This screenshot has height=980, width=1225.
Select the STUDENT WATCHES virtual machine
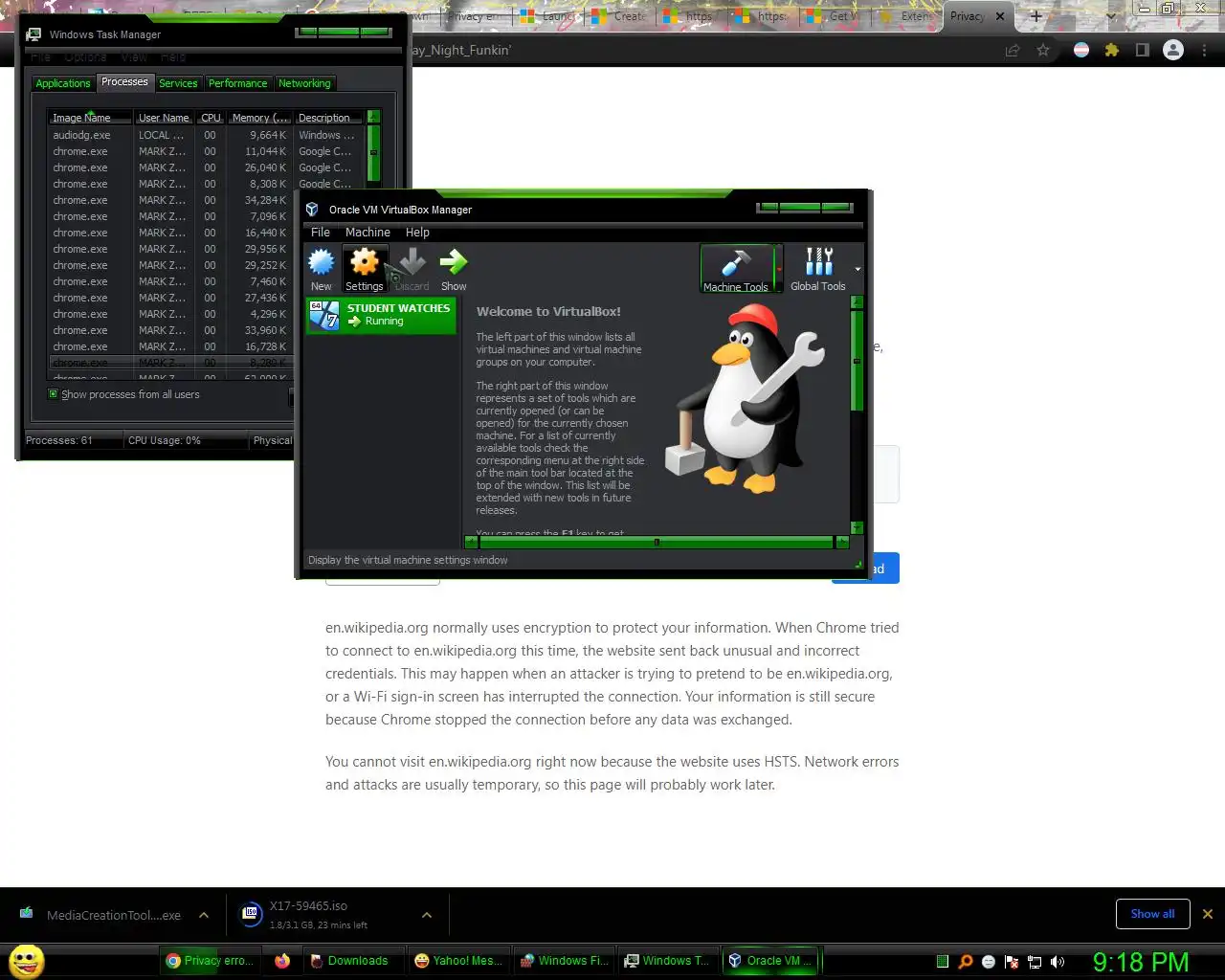pyautogui.click(x=381, y=315)
